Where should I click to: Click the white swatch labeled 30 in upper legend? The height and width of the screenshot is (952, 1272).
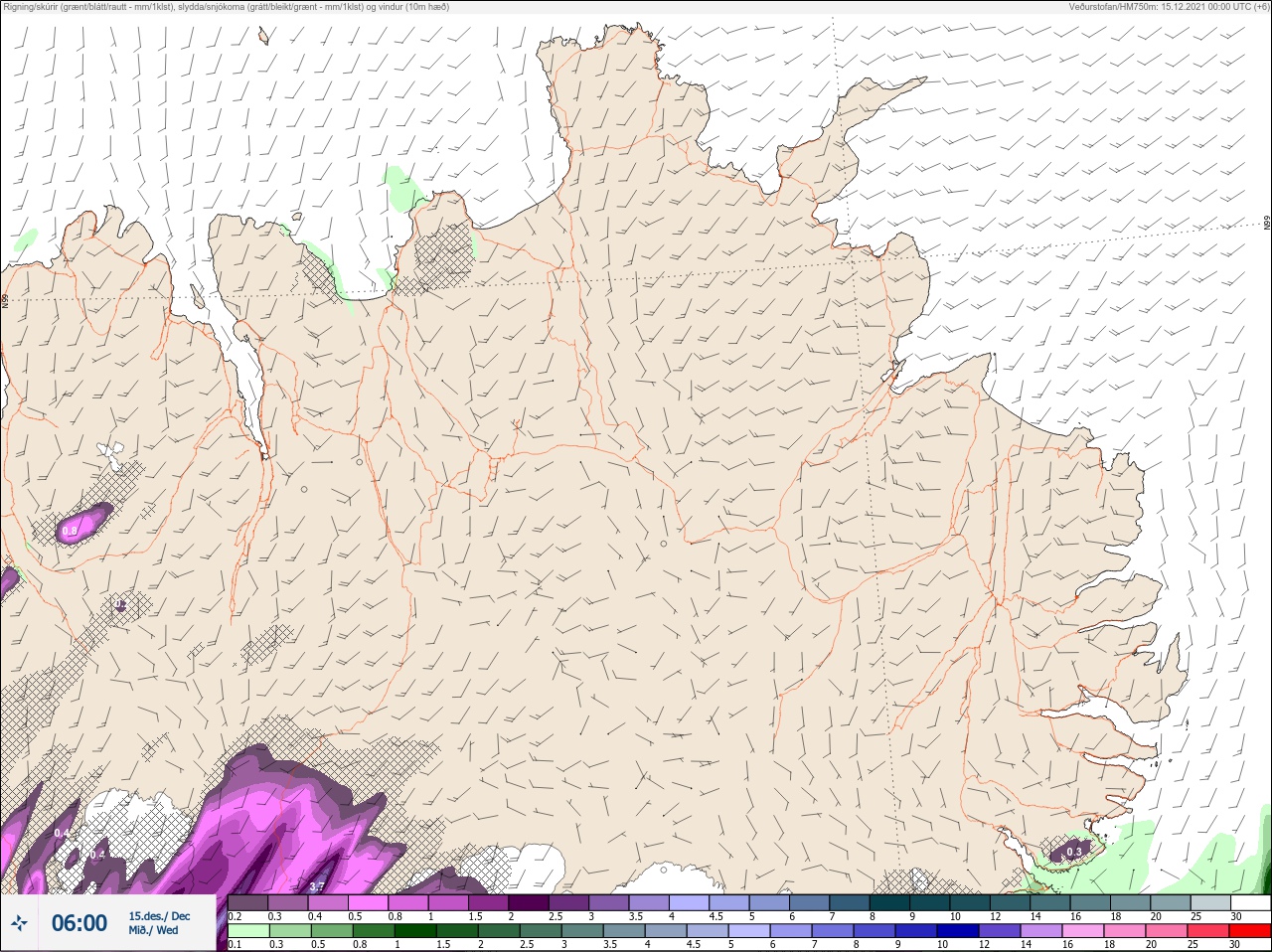(x=1249, y=902)
